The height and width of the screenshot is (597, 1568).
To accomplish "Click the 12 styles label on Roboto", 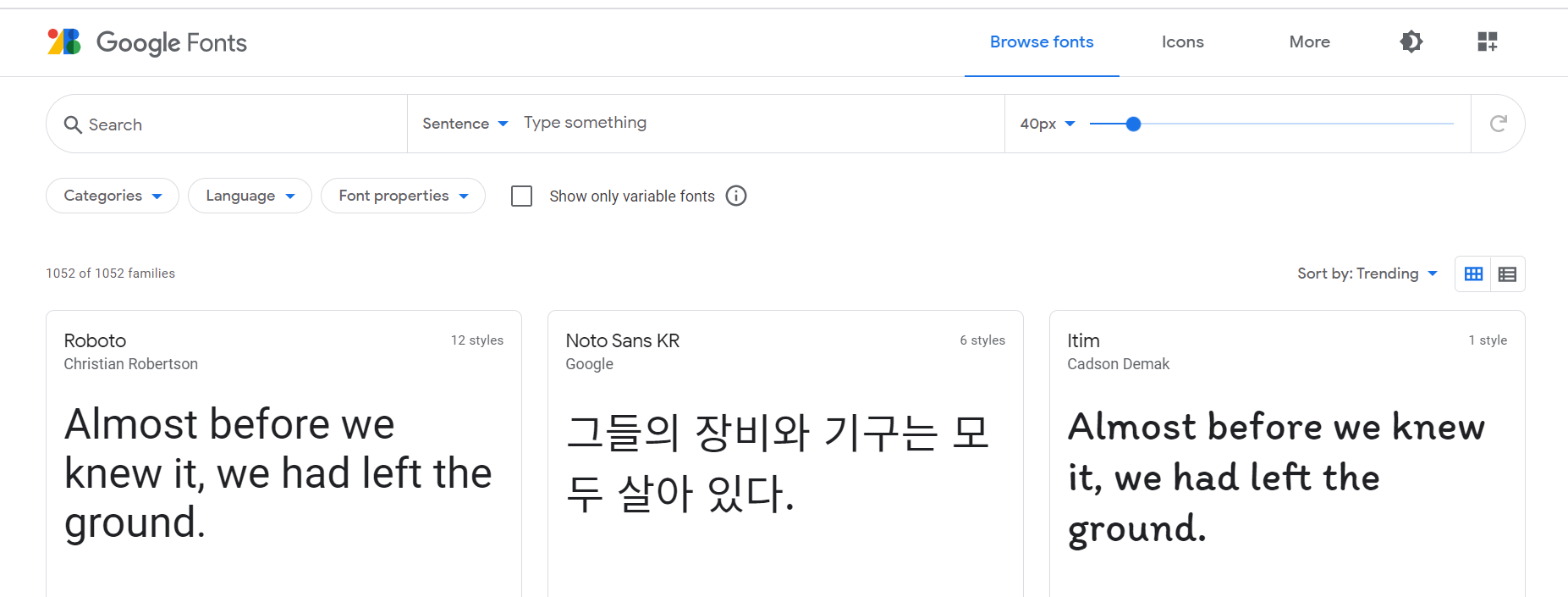I will click(477, 340).
